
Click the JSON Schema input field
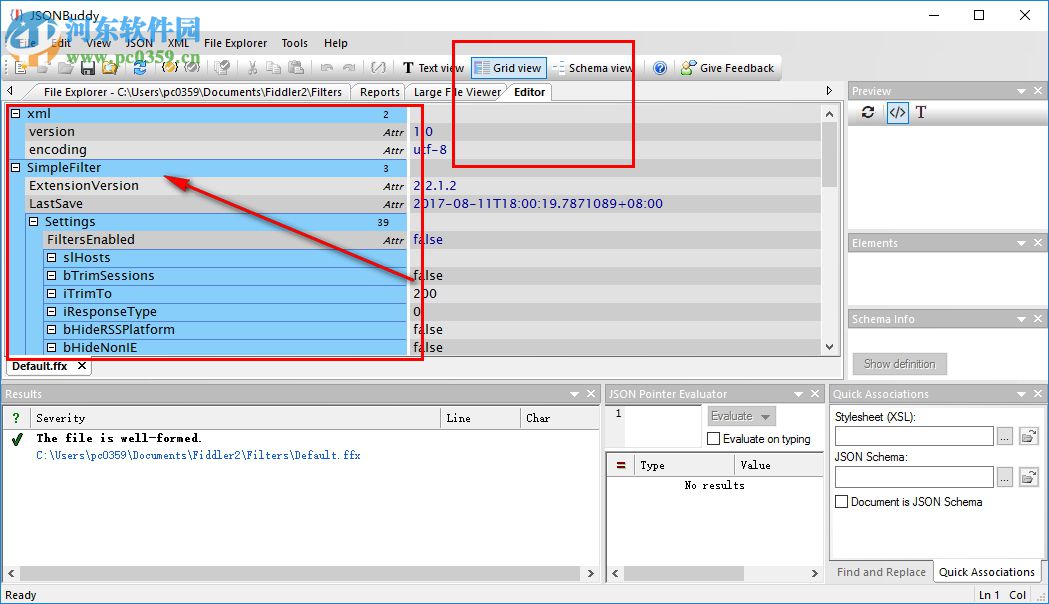[x=913, y=477]
